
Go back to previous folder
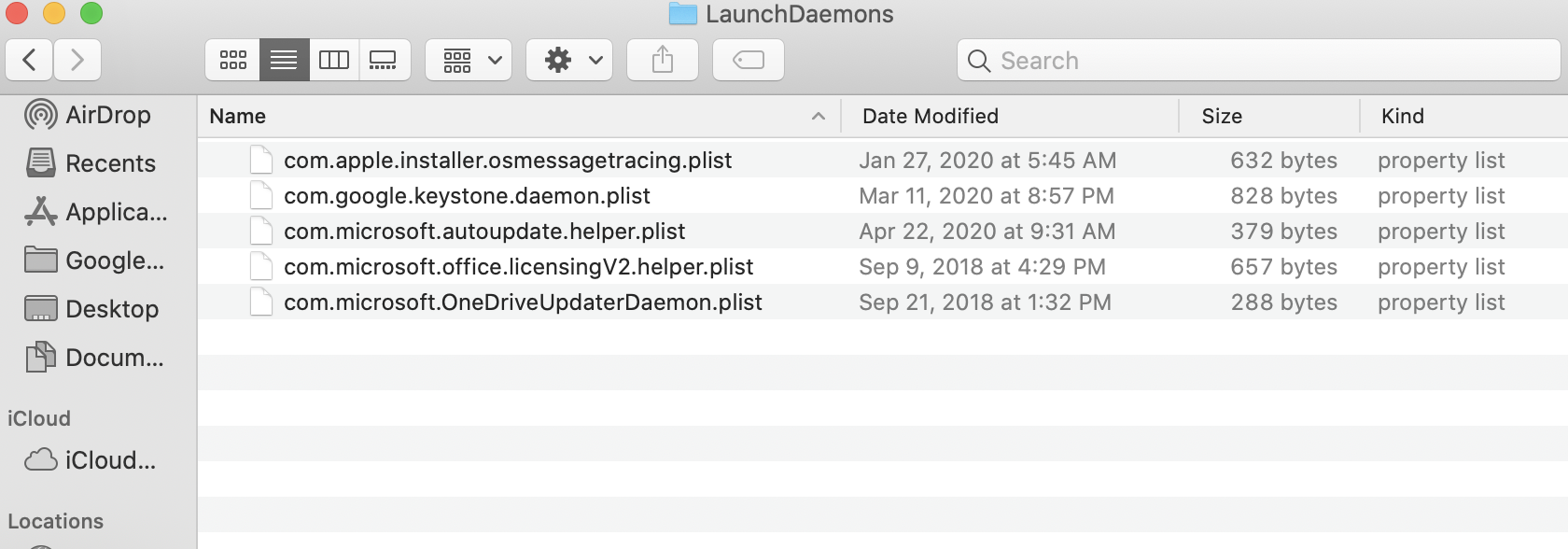point(30,61)
